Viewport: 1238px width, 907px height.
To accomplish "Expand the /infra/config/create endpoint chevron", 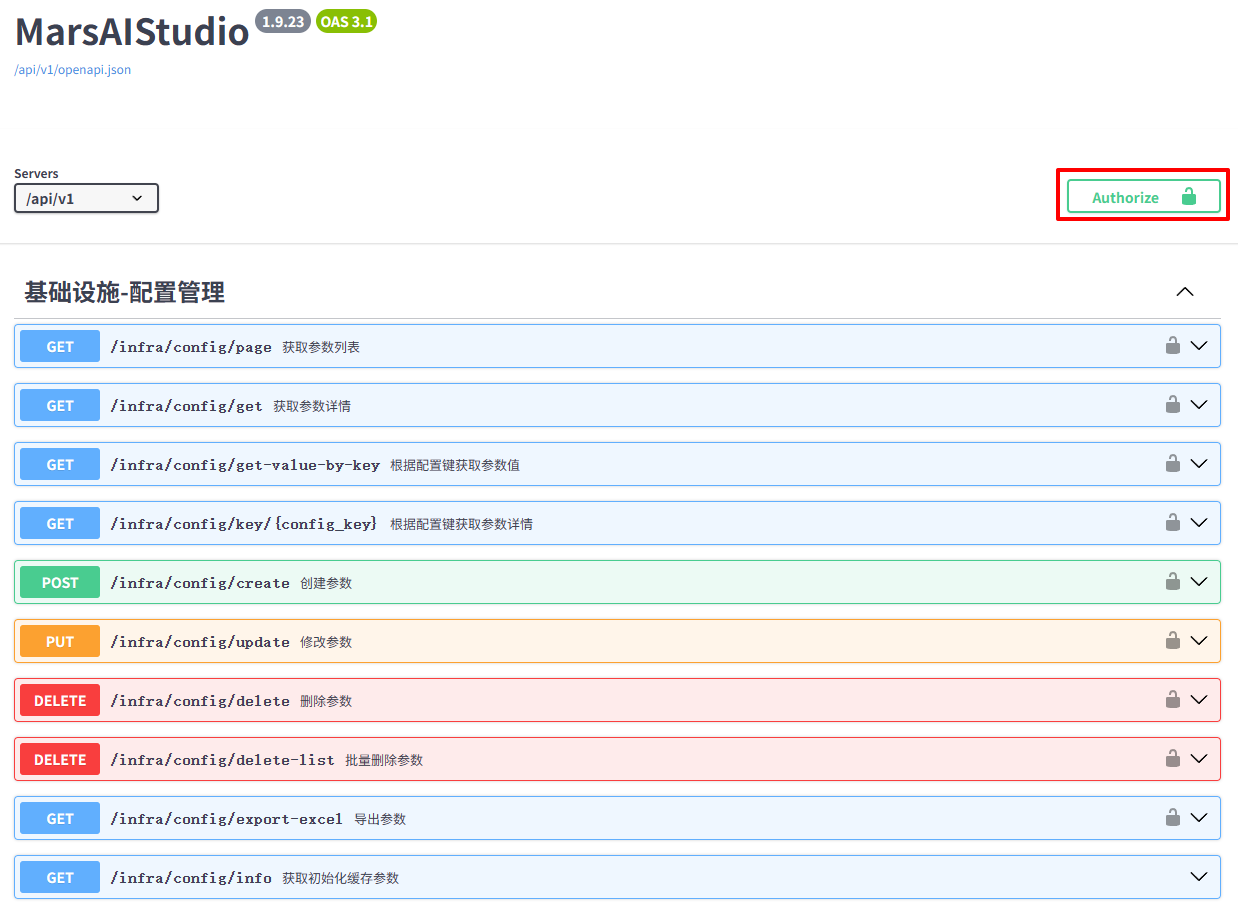I will [x=1200, y=582].
